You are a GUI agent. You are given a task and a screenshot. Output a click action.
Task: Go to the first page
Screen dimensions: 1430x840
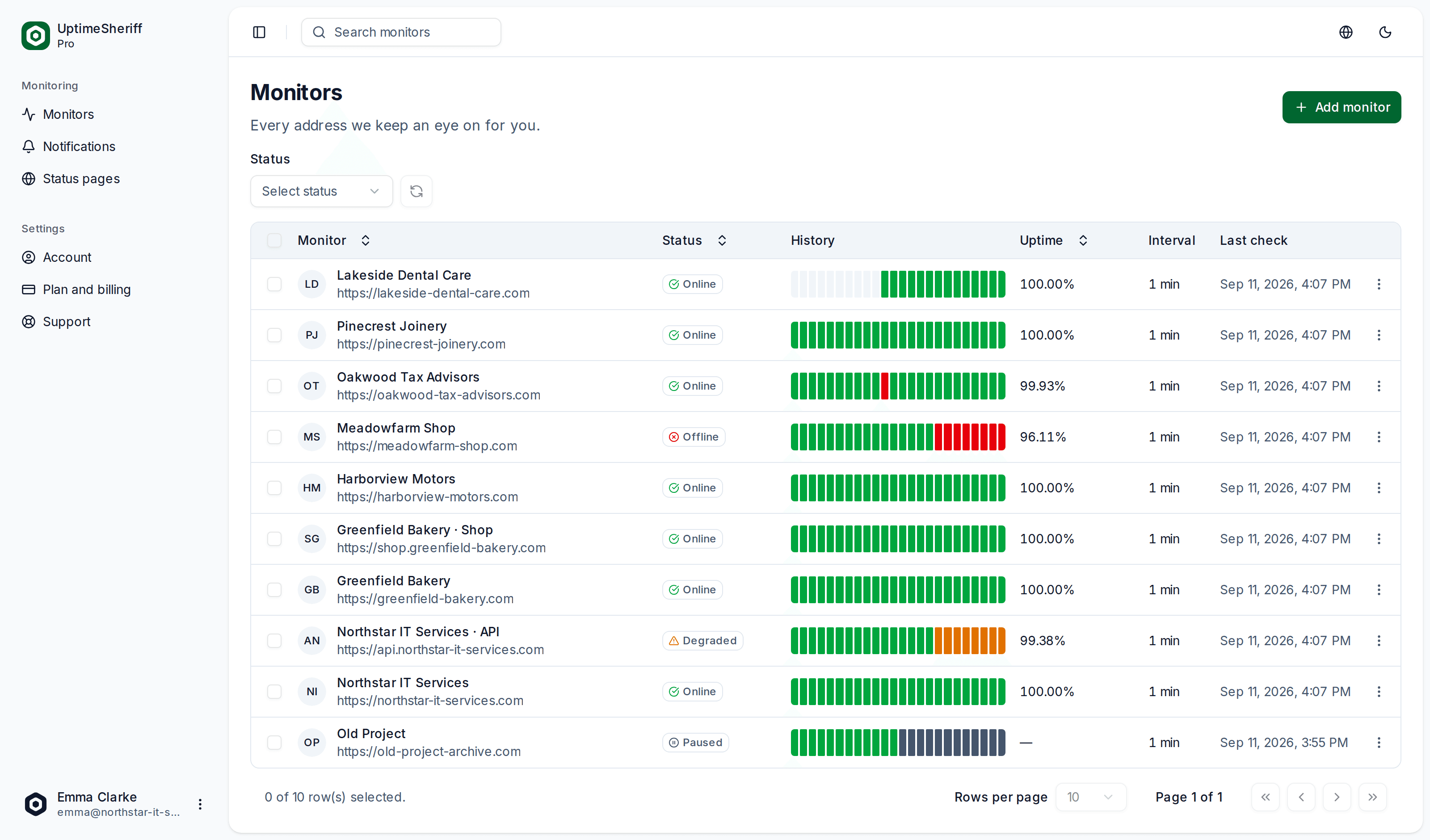1265,798
